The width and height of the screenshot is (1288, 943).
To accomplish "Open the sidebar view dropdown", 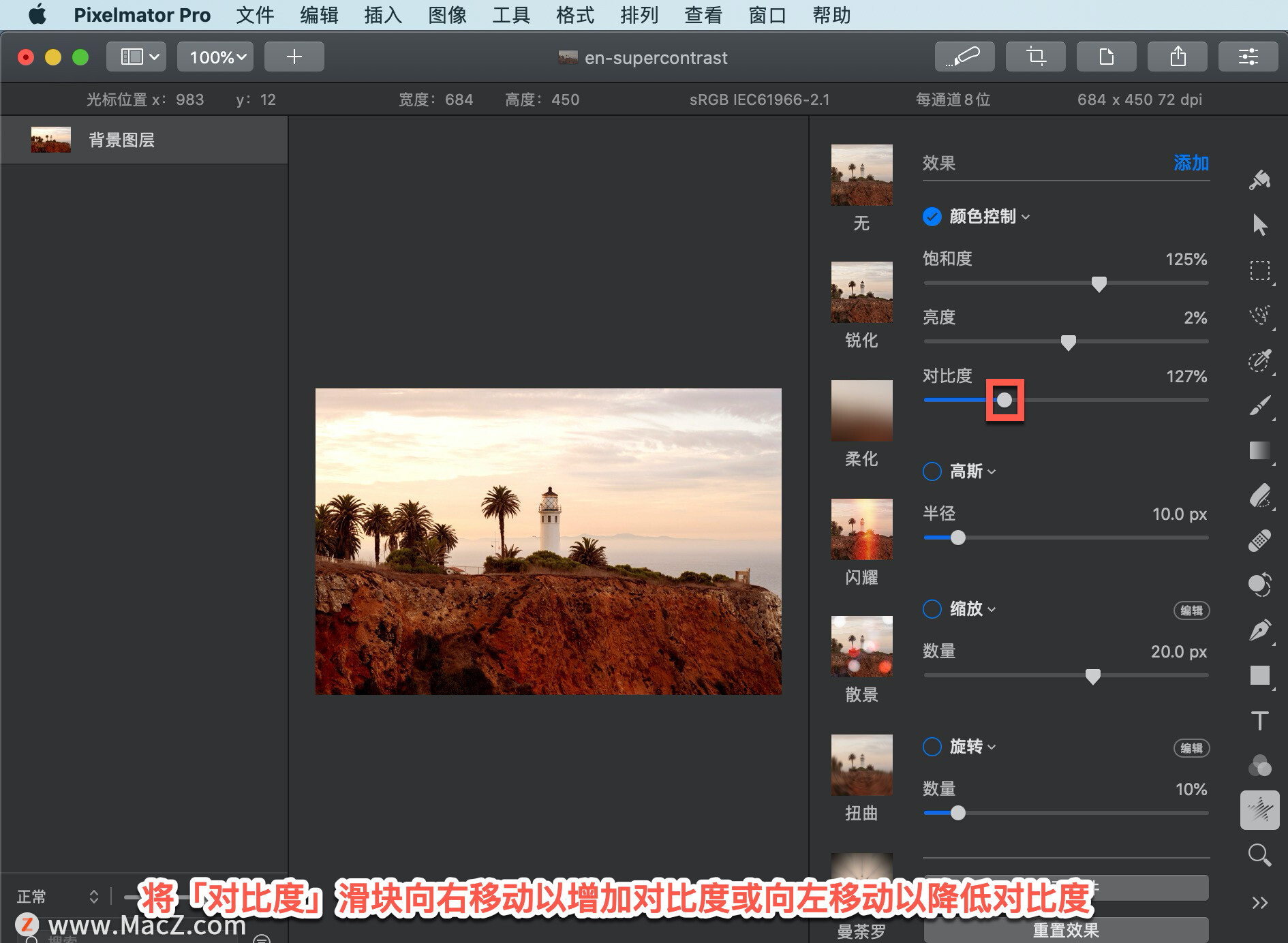I will click(x=136, y=57).
